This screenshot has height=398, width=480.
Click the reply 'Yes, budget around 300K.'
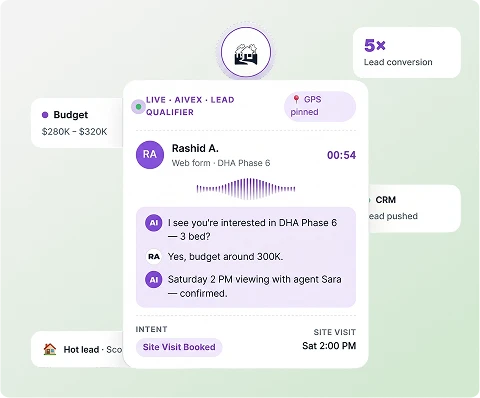pyautogui.click(x=225, y=257)
